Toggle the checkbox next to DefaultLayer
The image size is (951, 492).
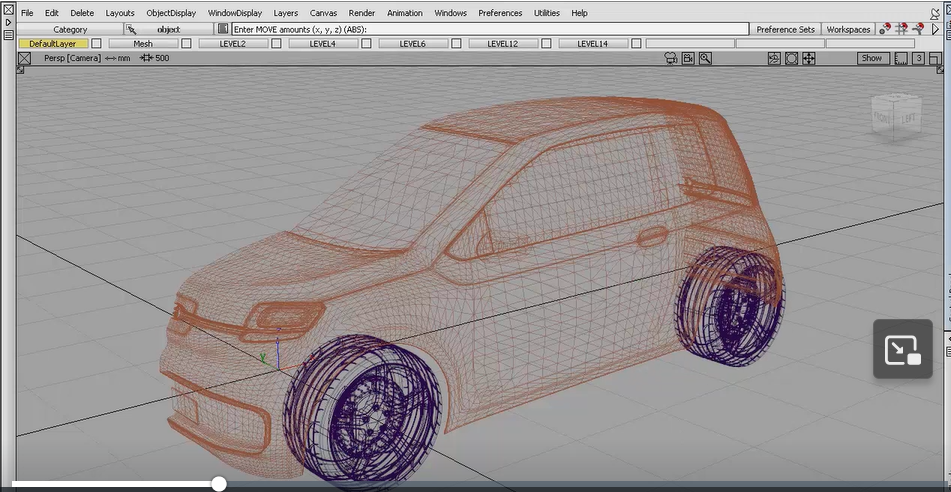click(x=97, y=44)
